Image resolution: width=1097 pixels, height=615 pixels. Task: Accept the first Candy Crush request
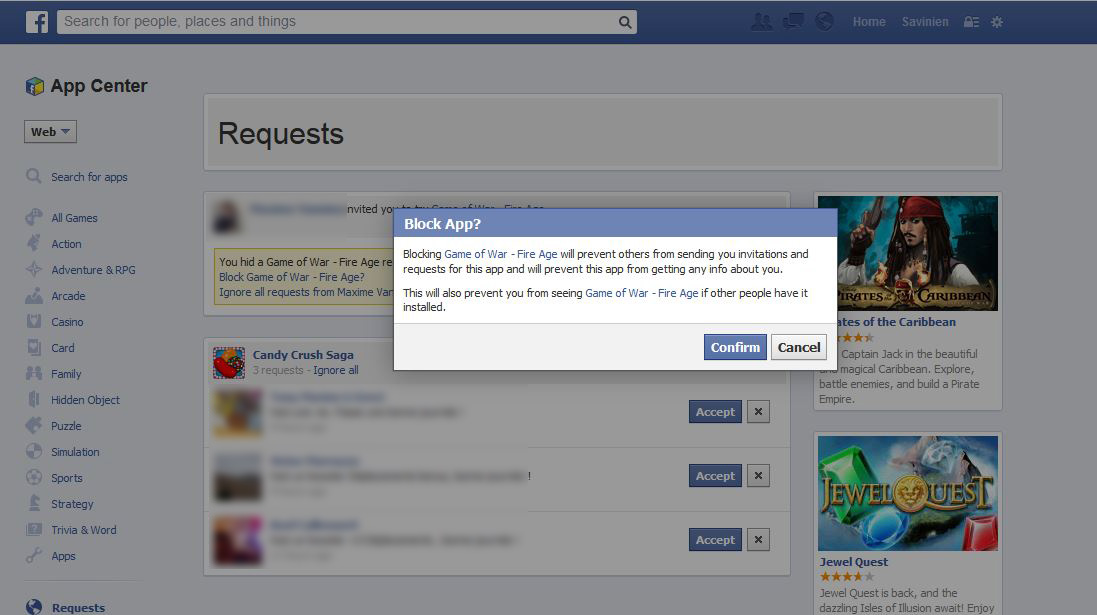pos(715,412)
